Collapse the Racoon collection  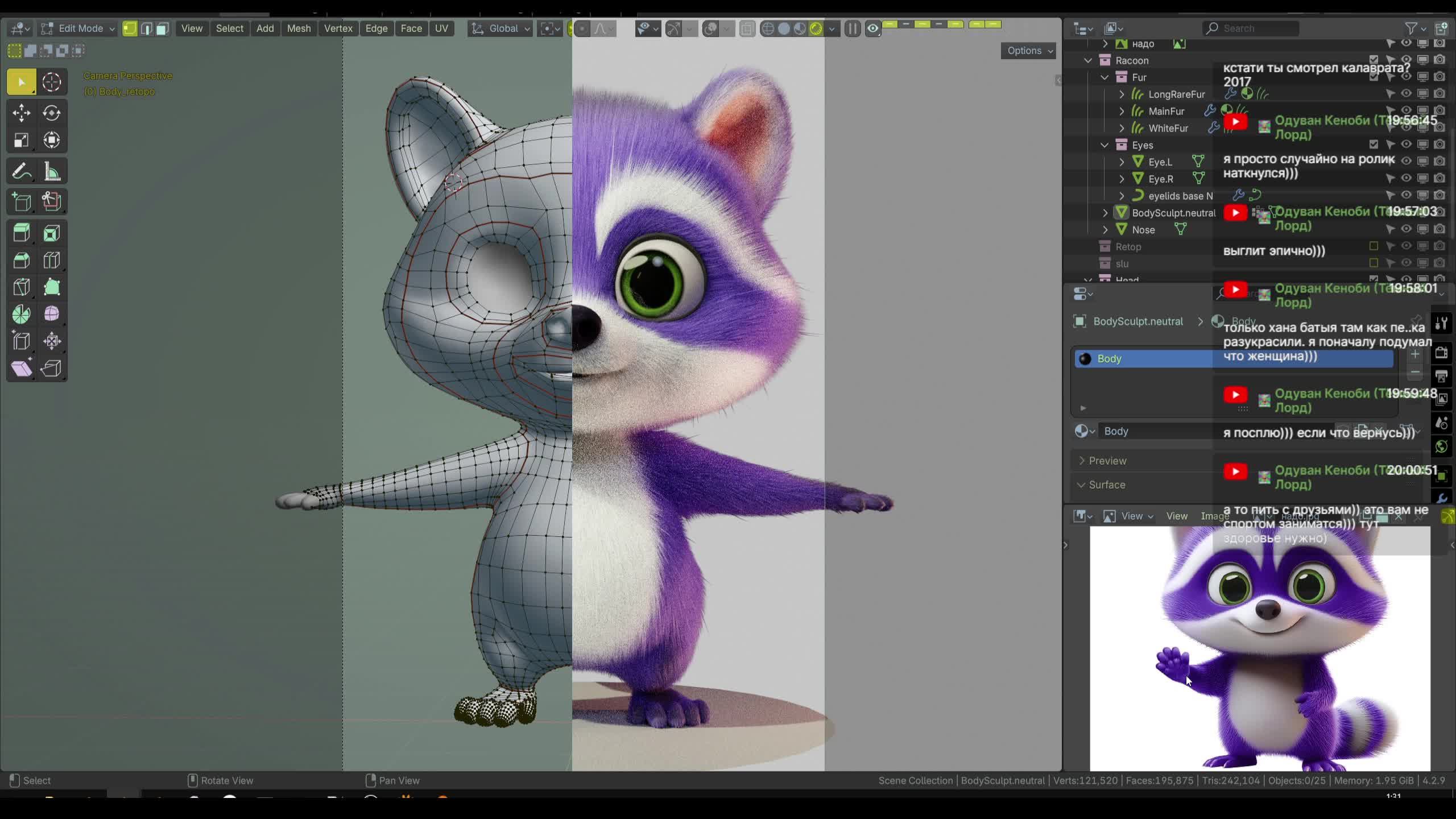1088,60
